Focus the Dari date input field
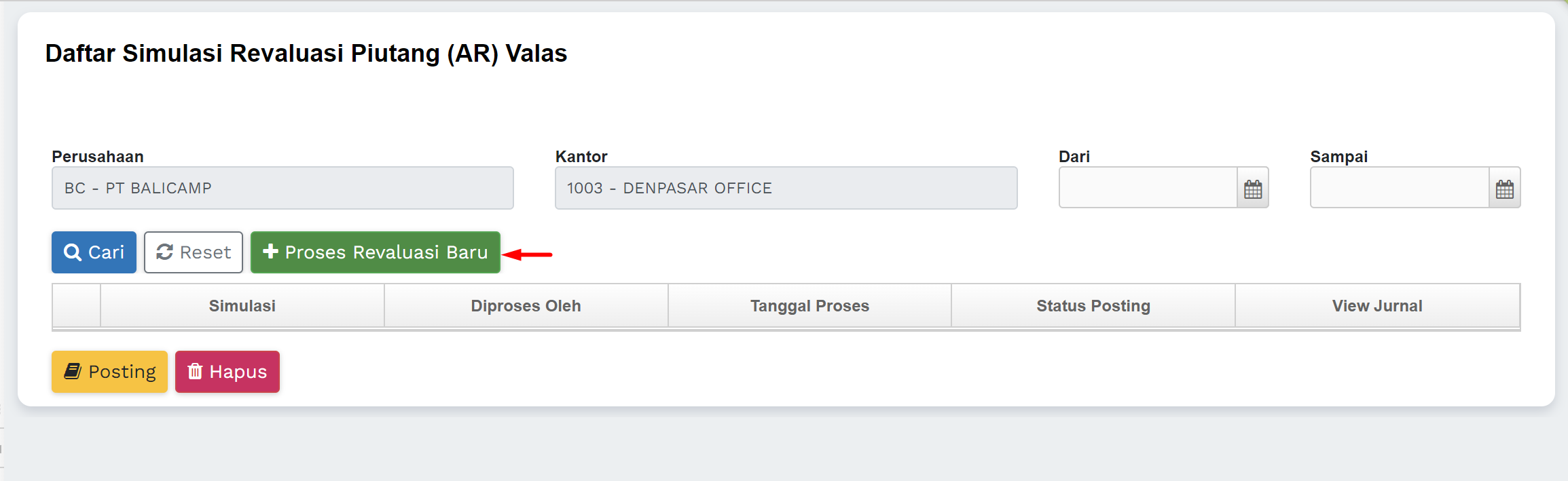Image resolution: width=1568 pixels, height=481 pixels. (1148, 188)
